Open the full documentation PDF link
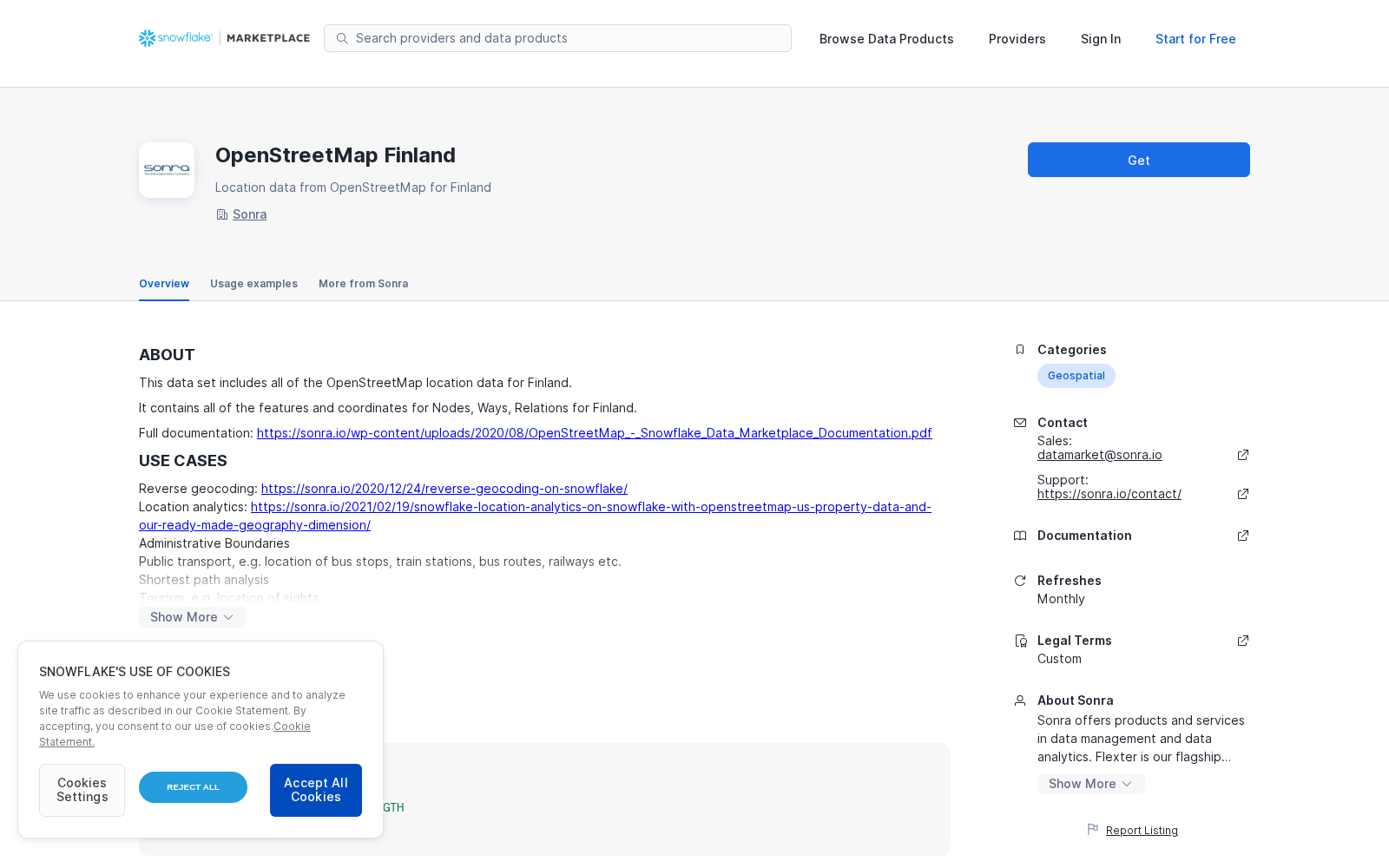This screenshot has width=1389, height=868. tap(595, 433)
